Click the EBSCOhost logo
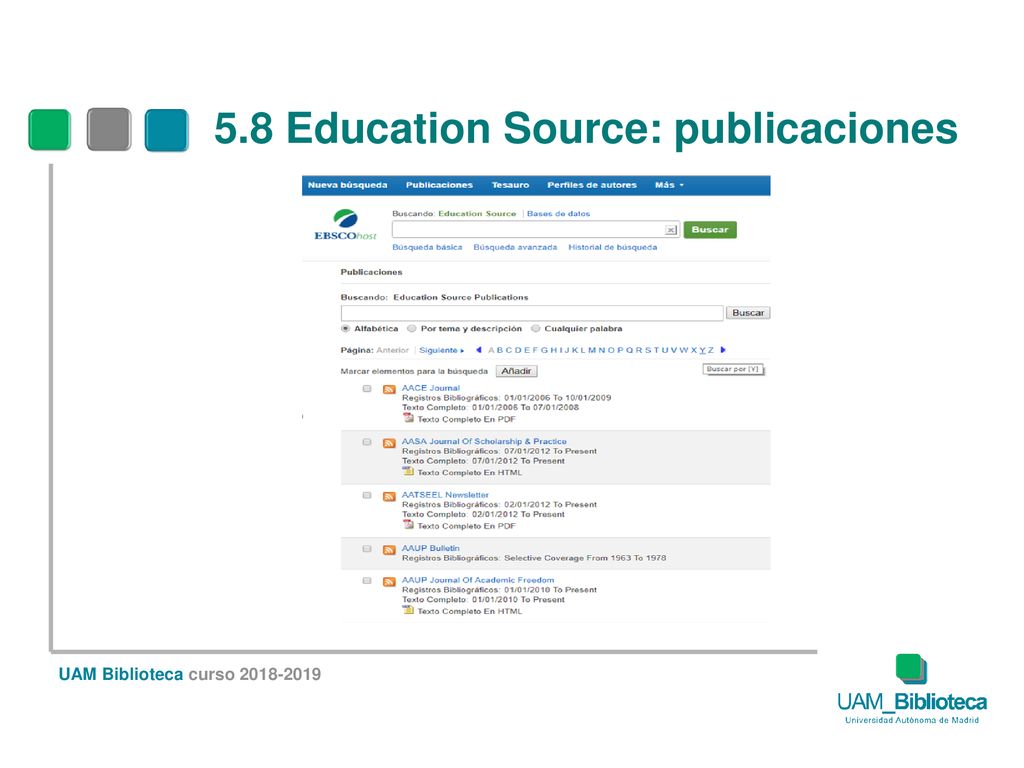The width and height of the screenshot is (1024, 768). [345, 225]
